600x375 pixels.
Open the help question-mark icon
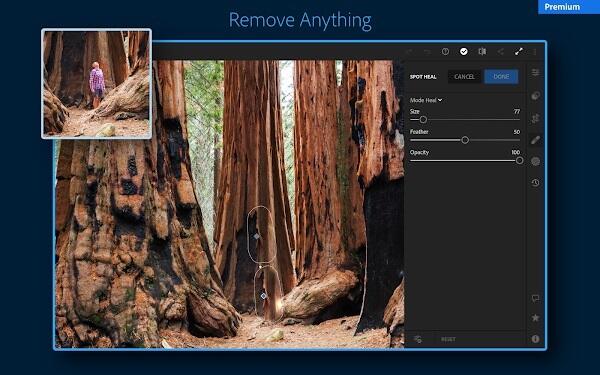445,51
